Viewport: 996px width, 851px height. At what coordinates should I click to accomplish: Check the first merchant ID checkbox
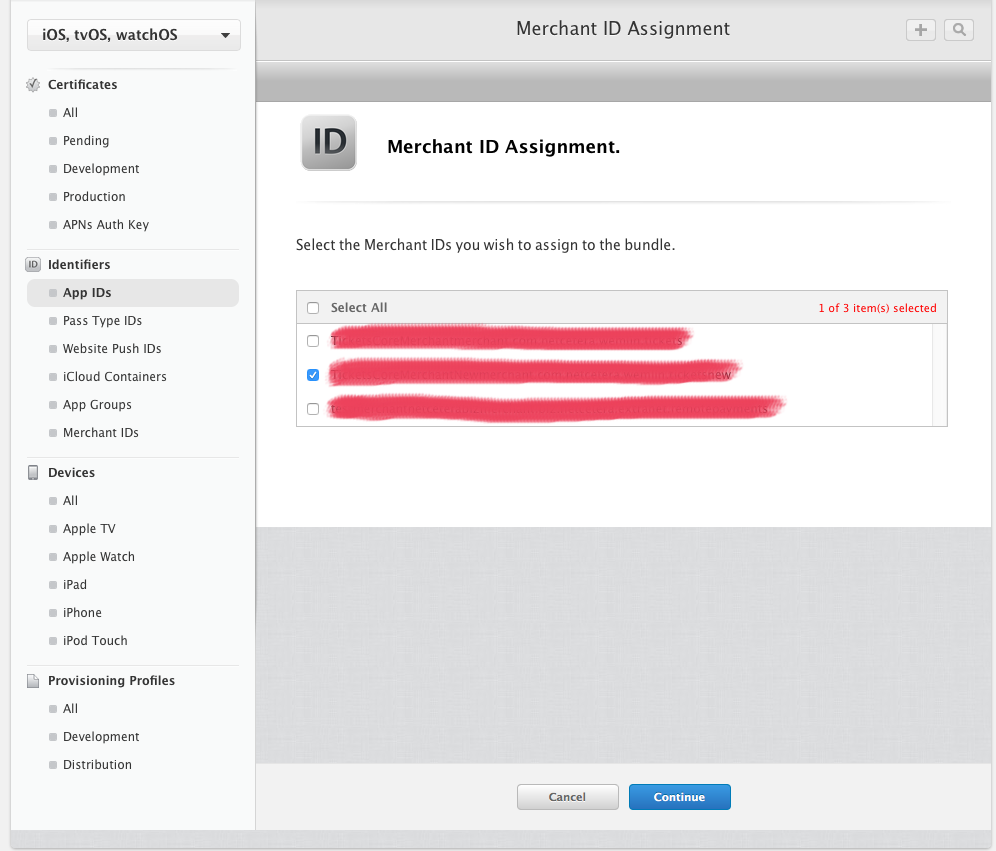313,341
